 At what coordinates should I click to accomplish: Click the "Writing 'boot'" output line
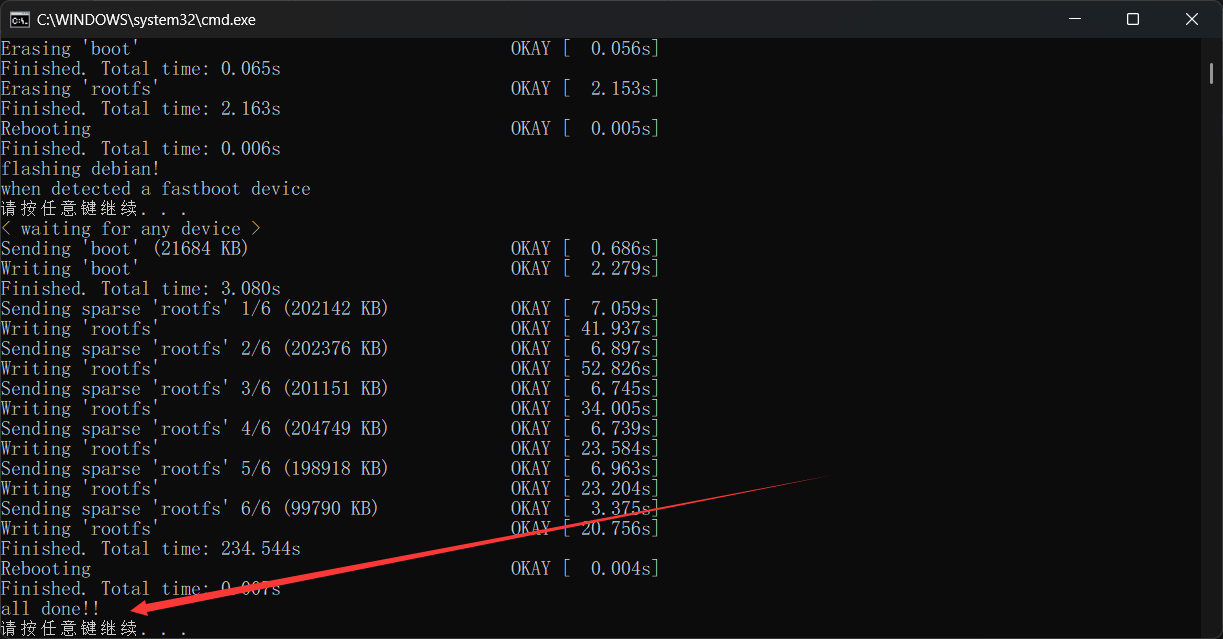click(x=70, y=269)
